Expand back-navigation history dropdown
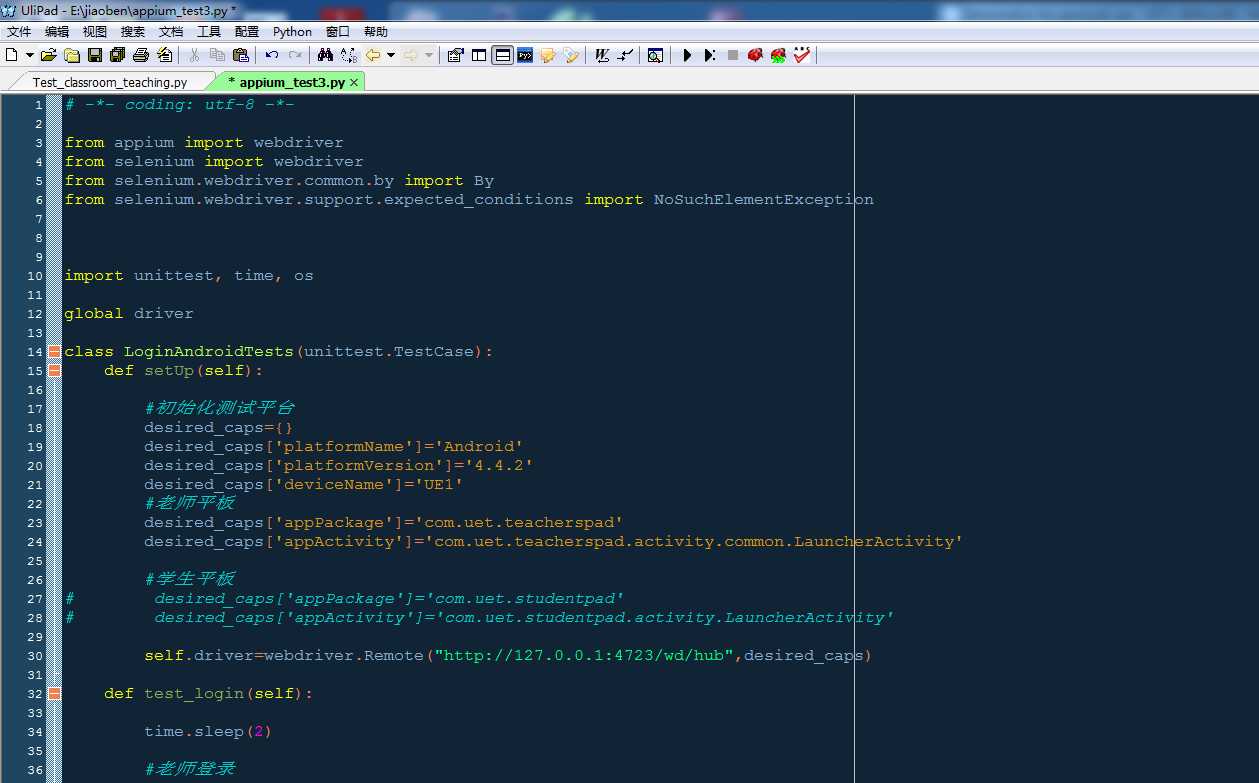The height and width of the screenshot is (783, 1259). [x=391, y=55]
